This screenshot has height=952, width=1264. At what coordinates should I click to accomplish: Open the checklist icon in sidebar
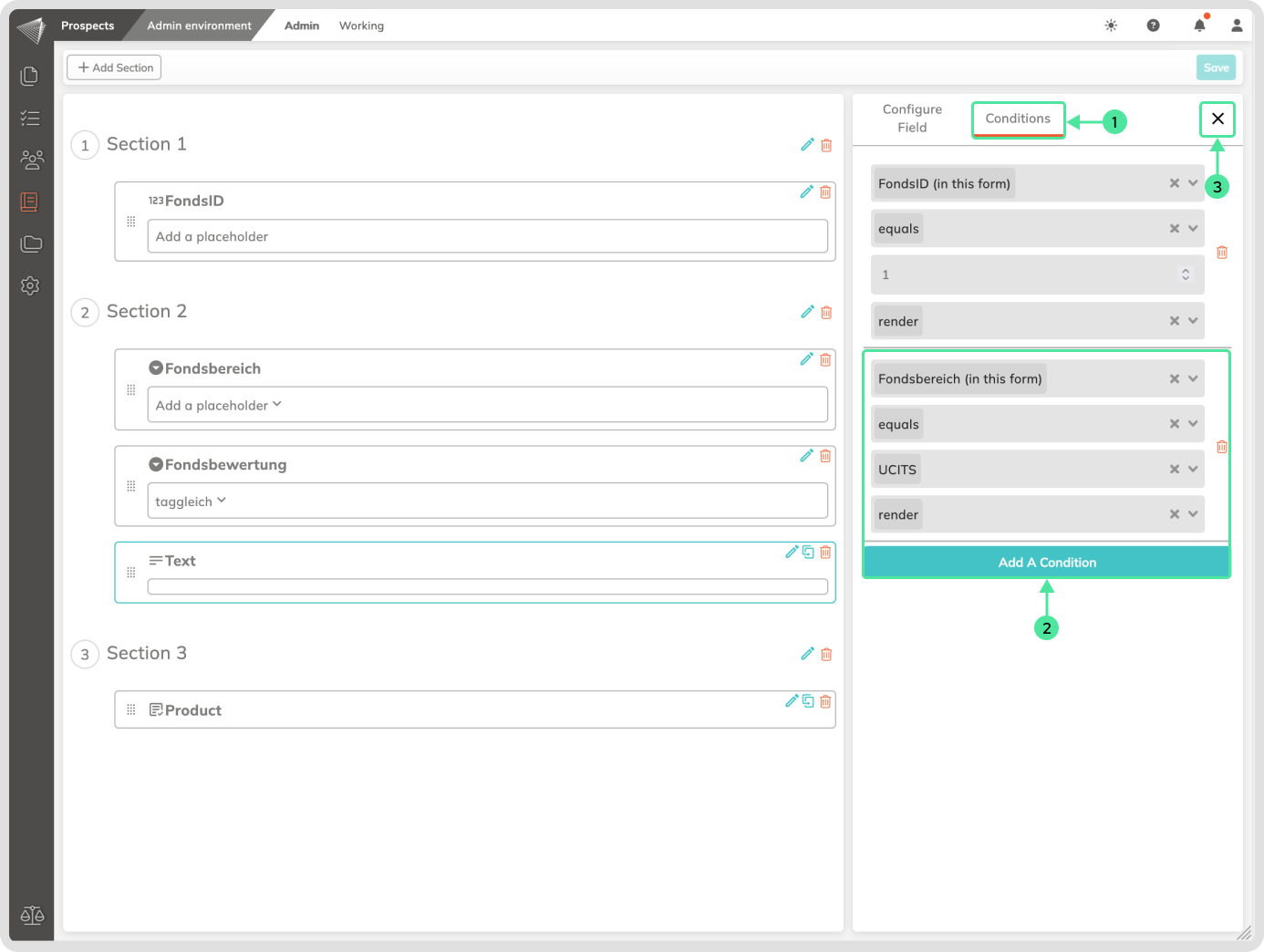30,118
